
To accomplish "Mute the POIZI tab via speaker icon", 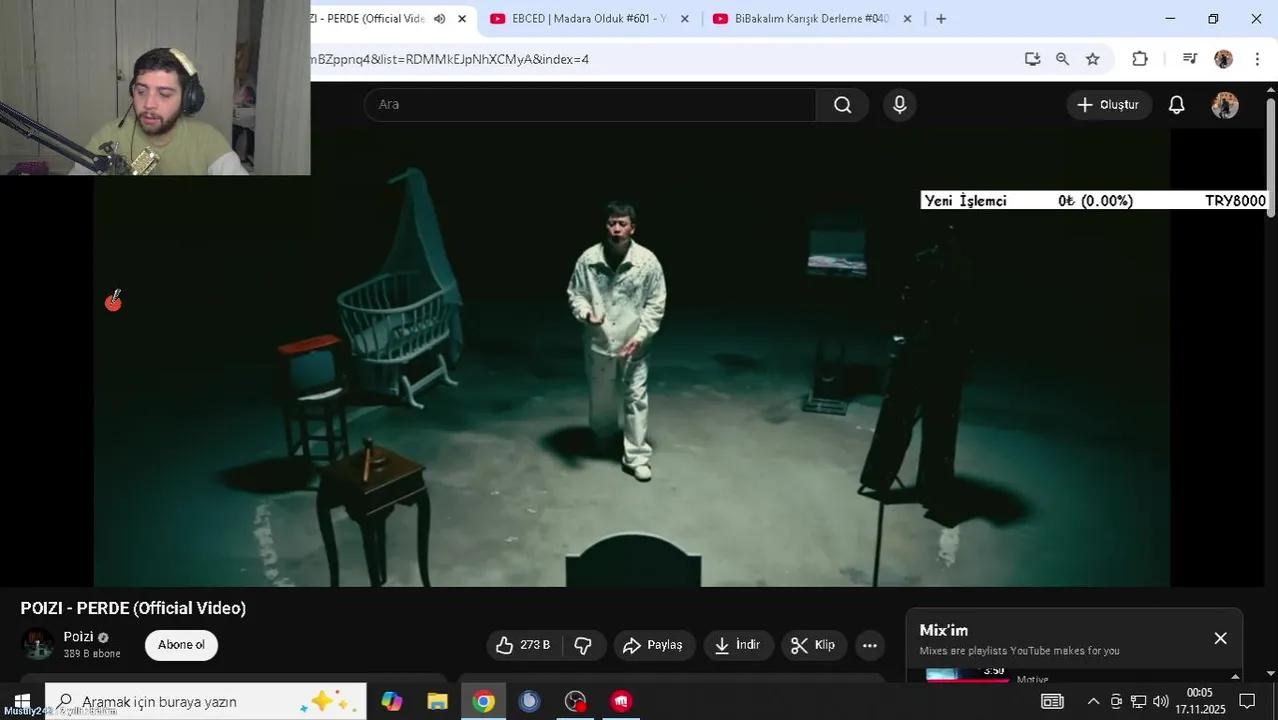I will tap(439, 19).
